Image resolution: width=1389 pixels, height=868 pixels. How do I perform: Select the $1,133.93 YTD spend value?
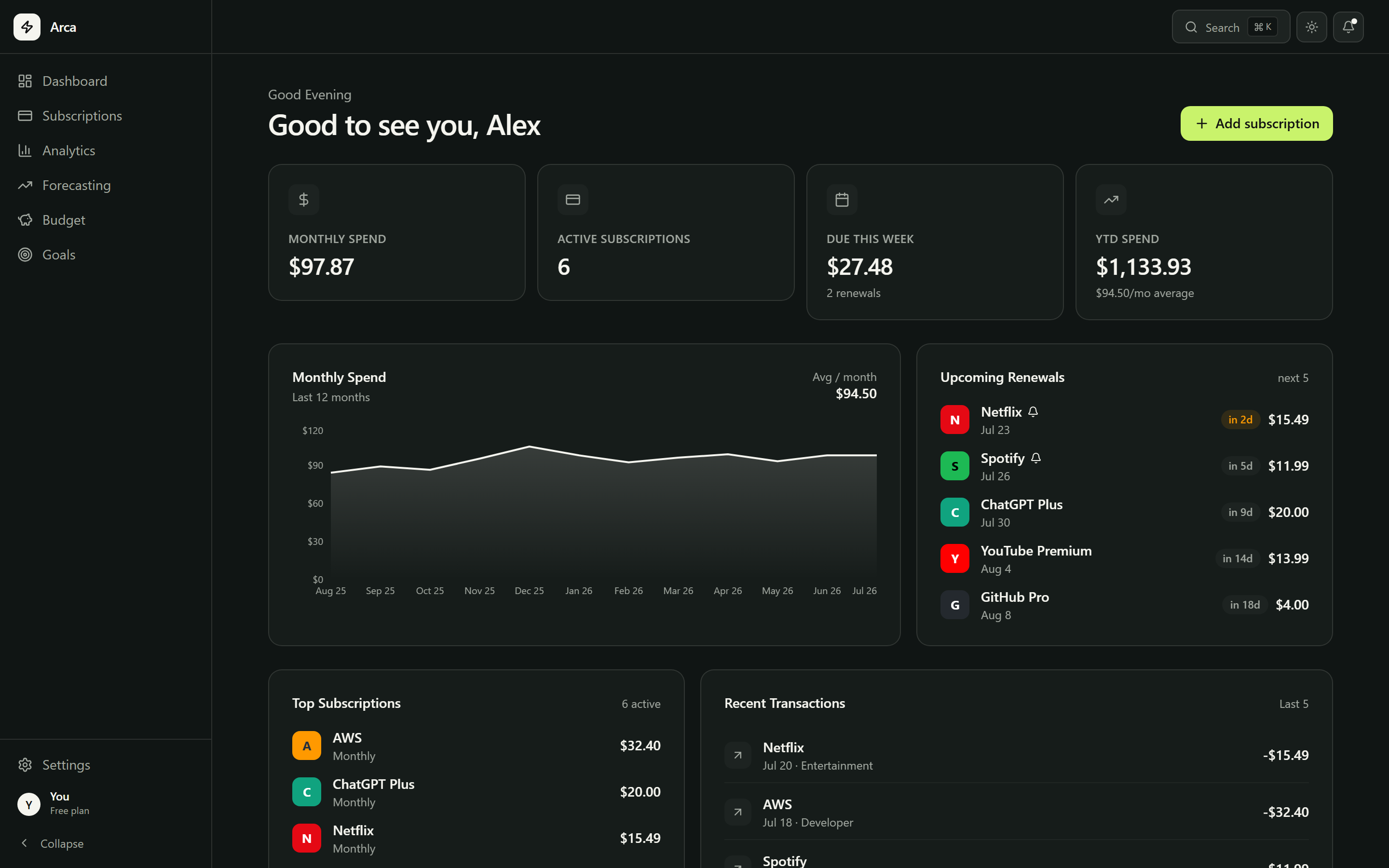(x=1144, y=267)
